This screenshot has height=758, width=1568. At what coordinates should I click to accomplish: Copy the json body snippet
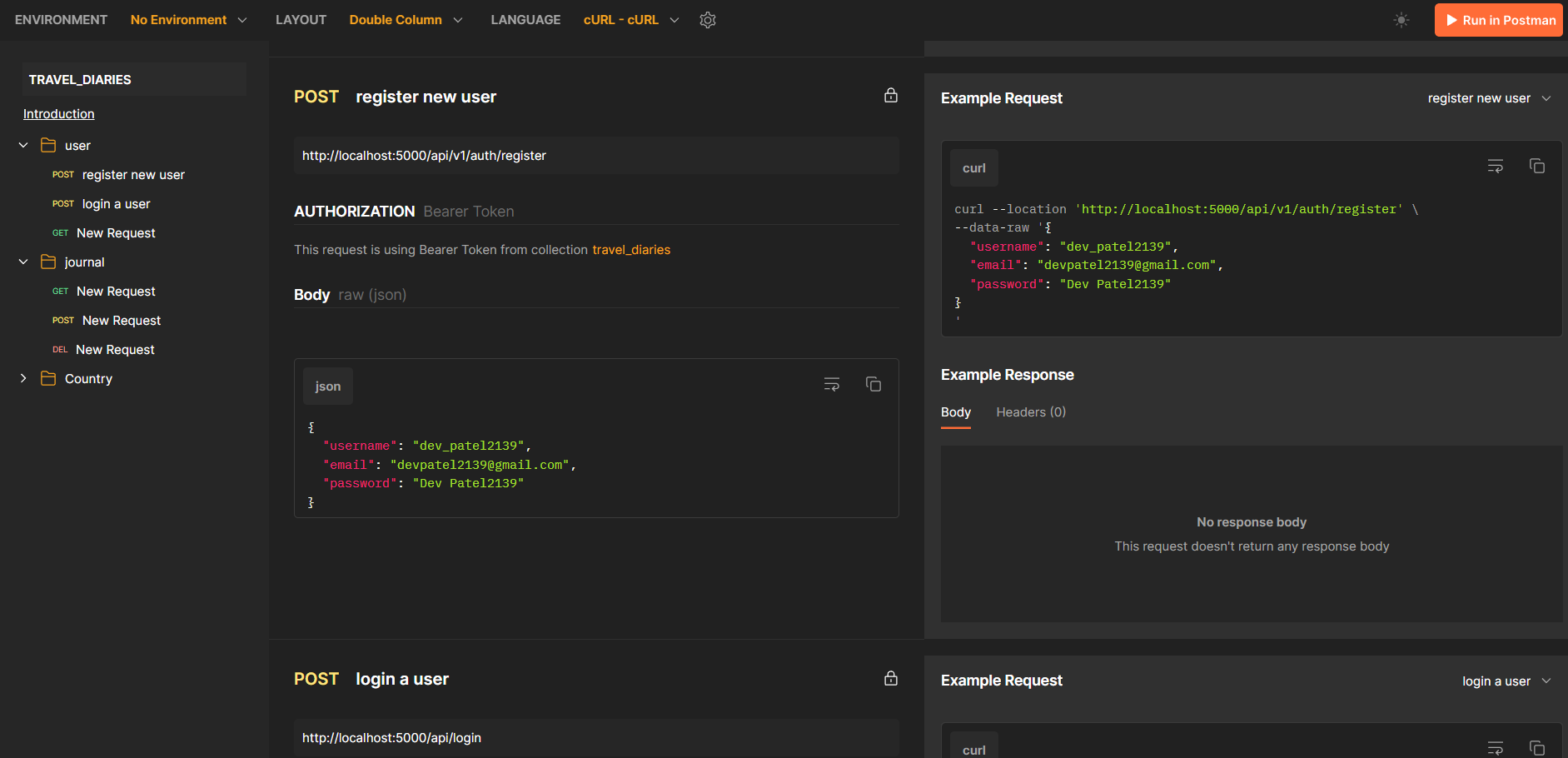click(874, 384)
